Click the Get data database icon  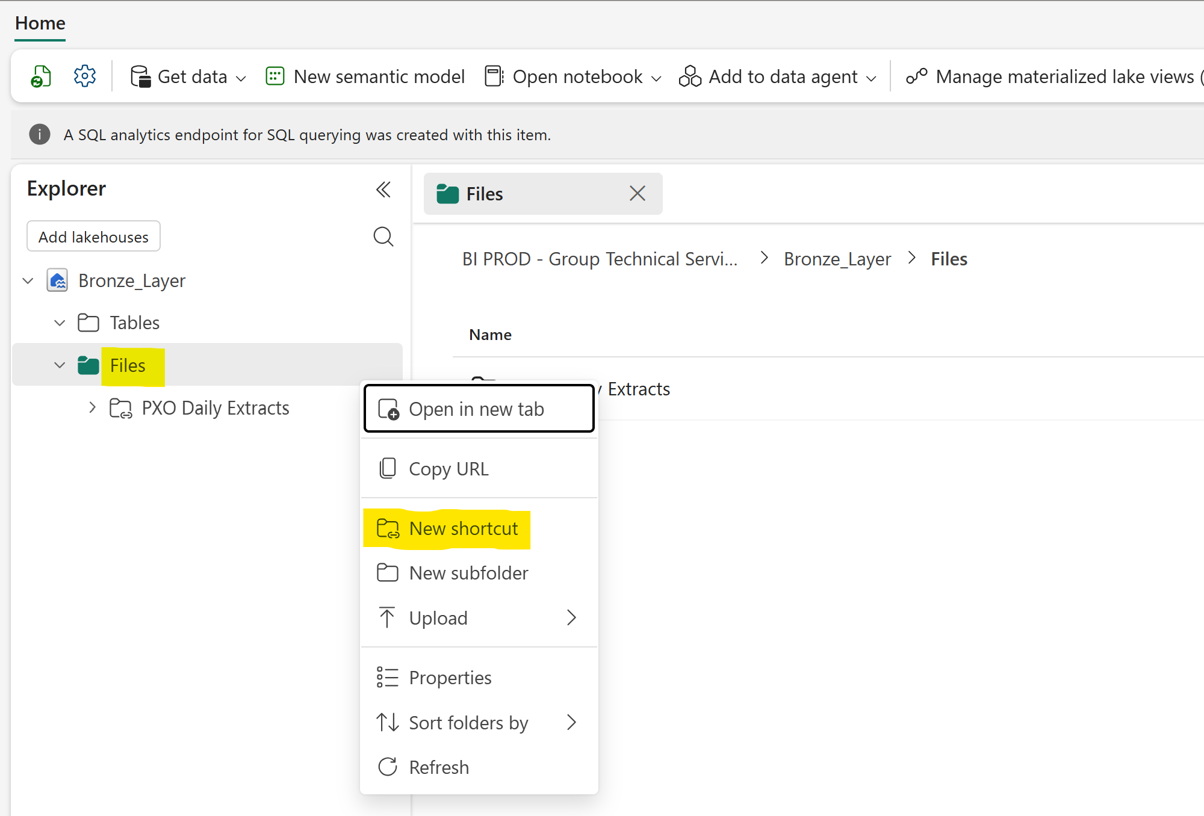click(140, 76)
